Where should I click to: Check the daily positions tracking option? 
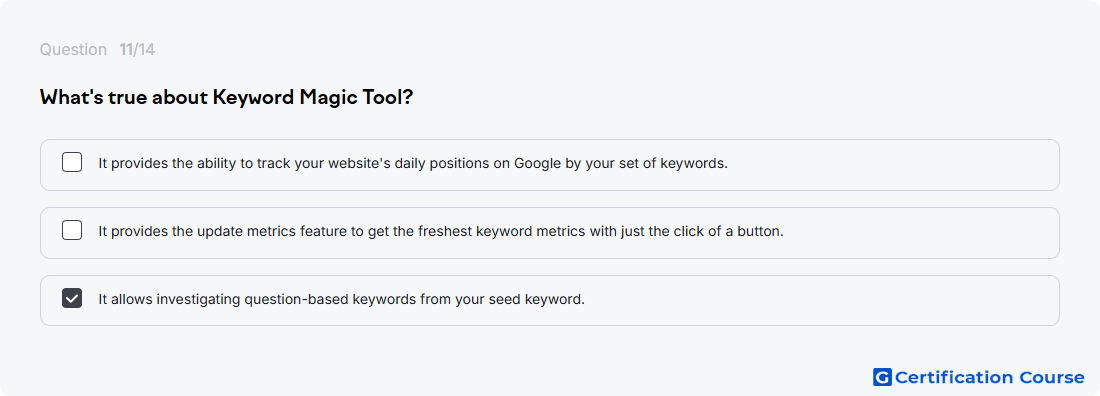(x=72, y=163)
